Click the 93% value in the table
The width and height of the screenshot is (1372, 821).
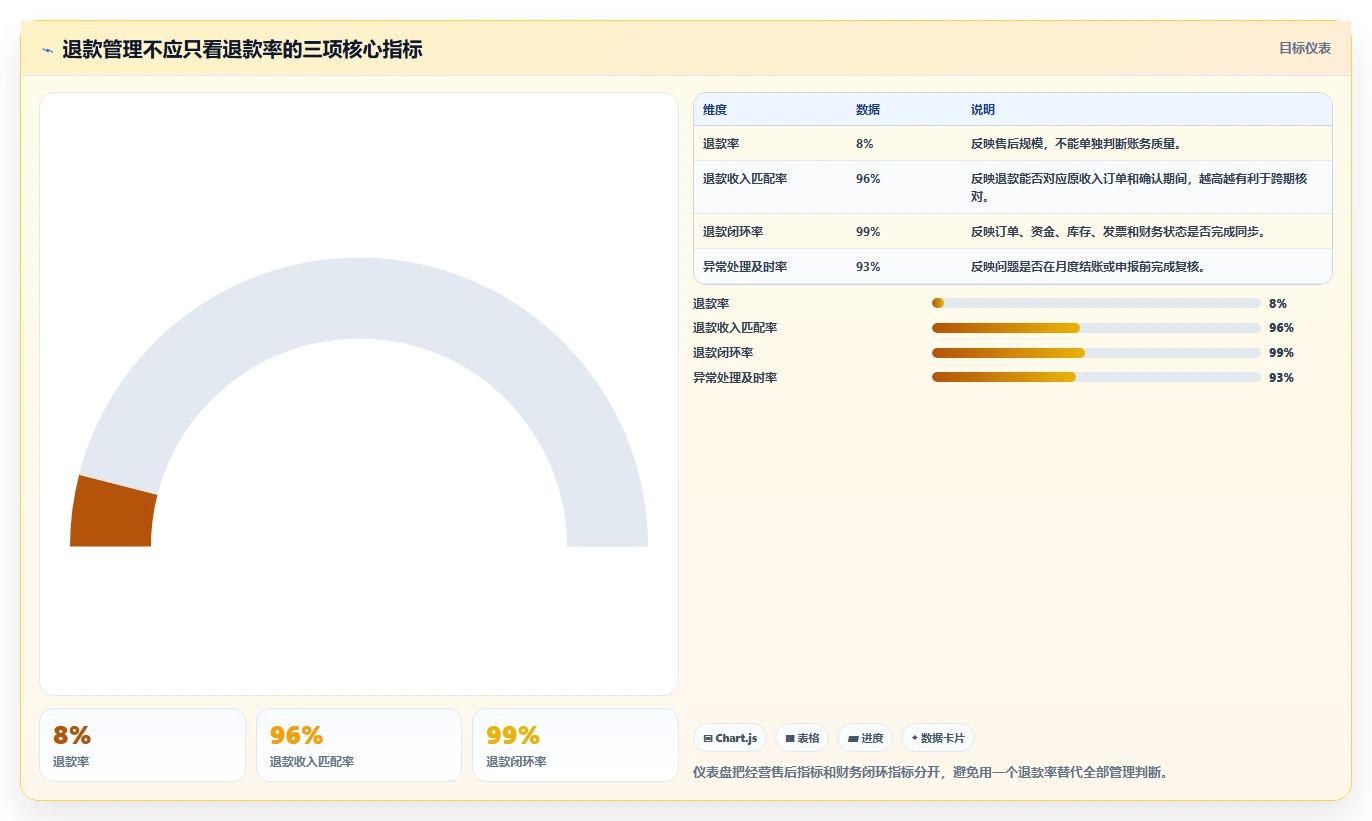click(x=868, y=267)
